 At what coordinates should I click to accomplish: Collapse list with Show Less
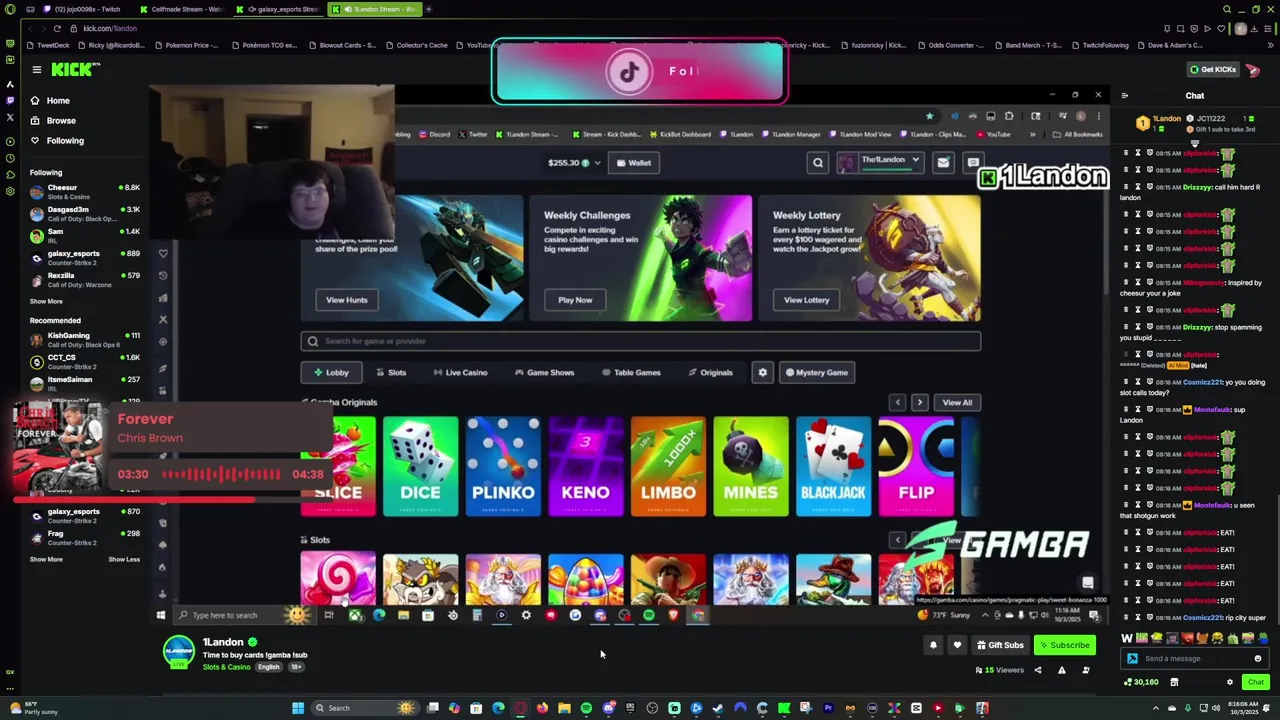(x=124, y=559)
